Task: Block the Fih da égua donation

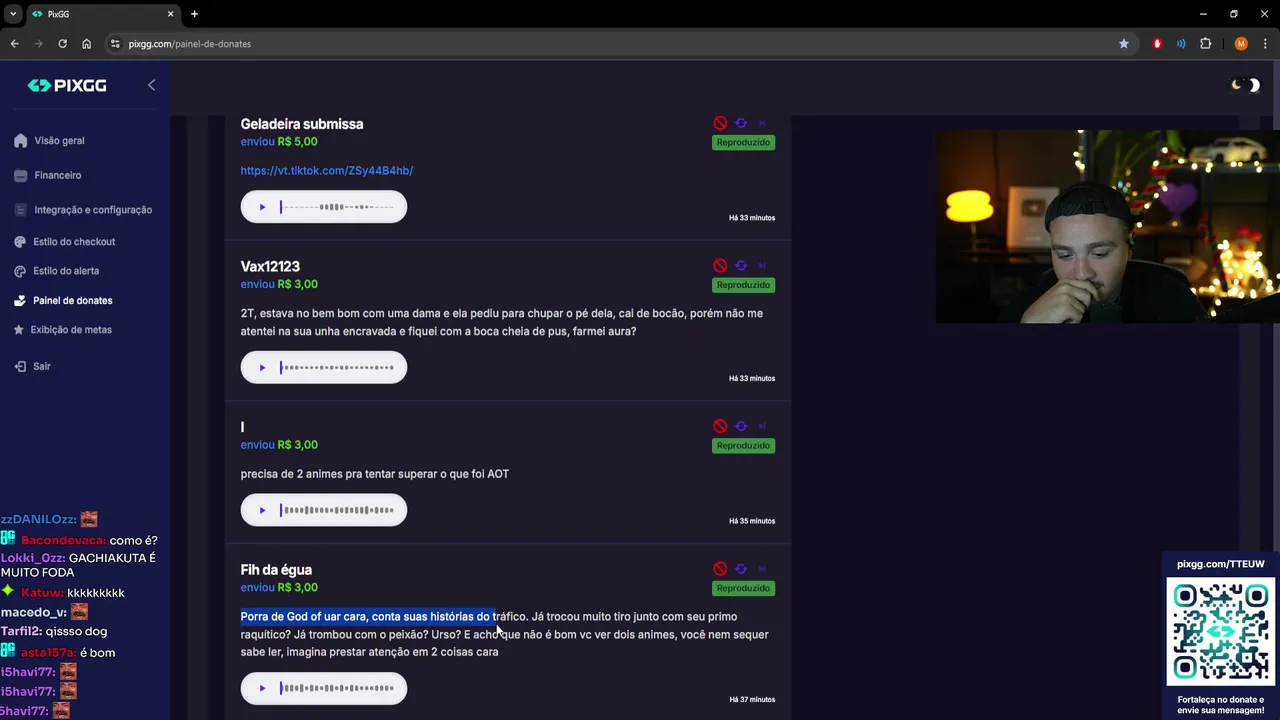Action: click(x=720, y=569)
